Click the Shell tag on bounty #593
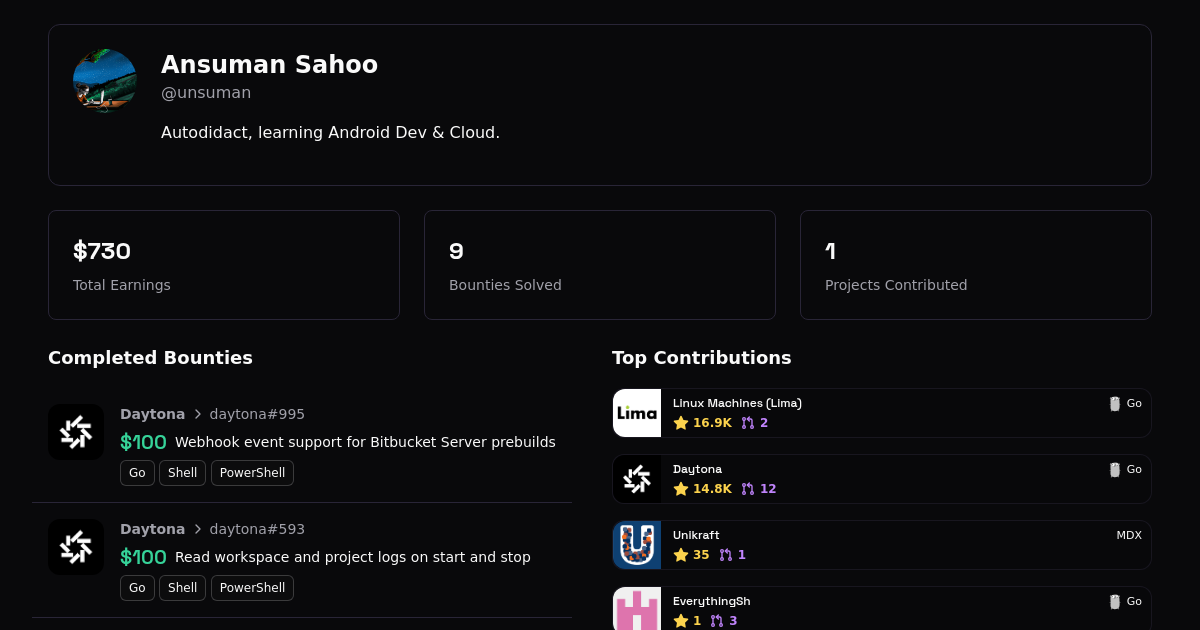1200x630 pixels. click(x=182, y=588)
